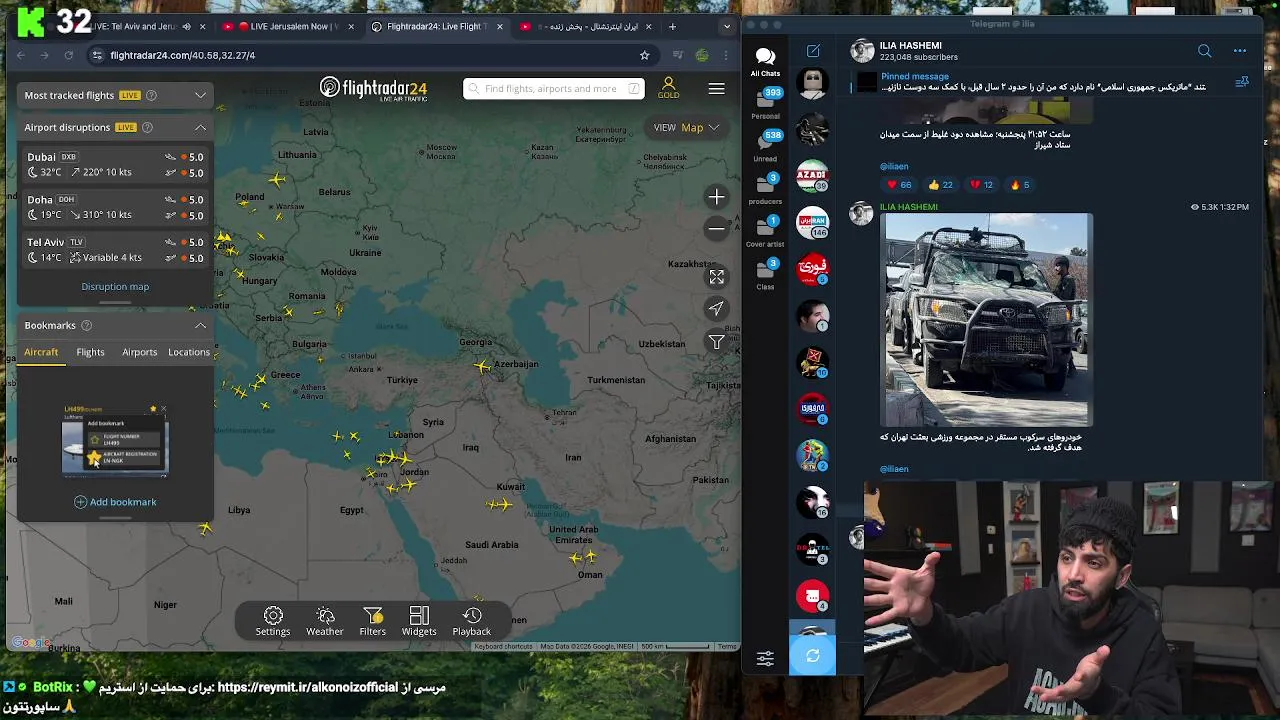Zoom out on the map
This screenshot has width=1280, height=720.
pos(716,229)
